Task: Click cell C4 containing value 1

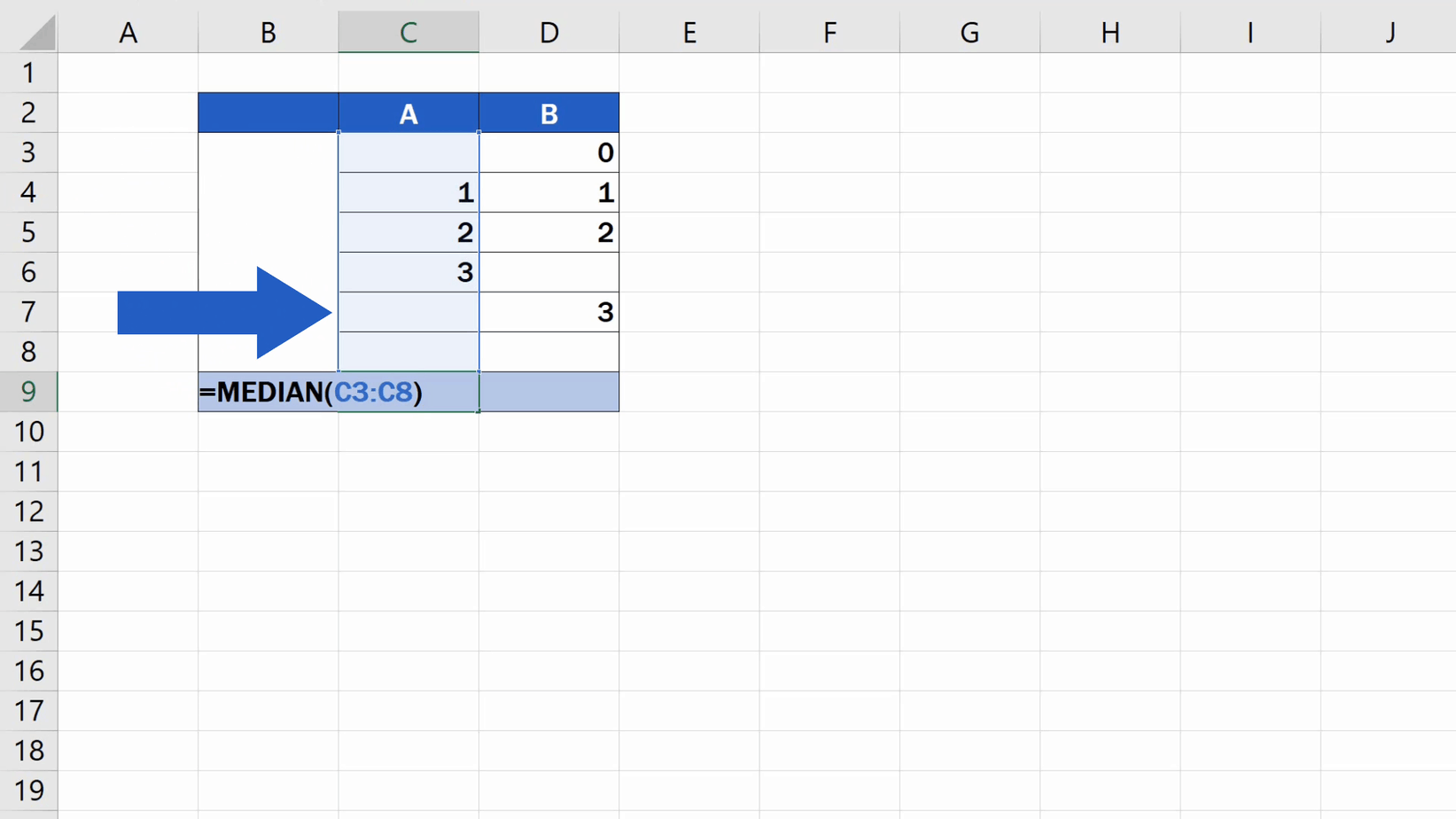Action: [408, 192]
